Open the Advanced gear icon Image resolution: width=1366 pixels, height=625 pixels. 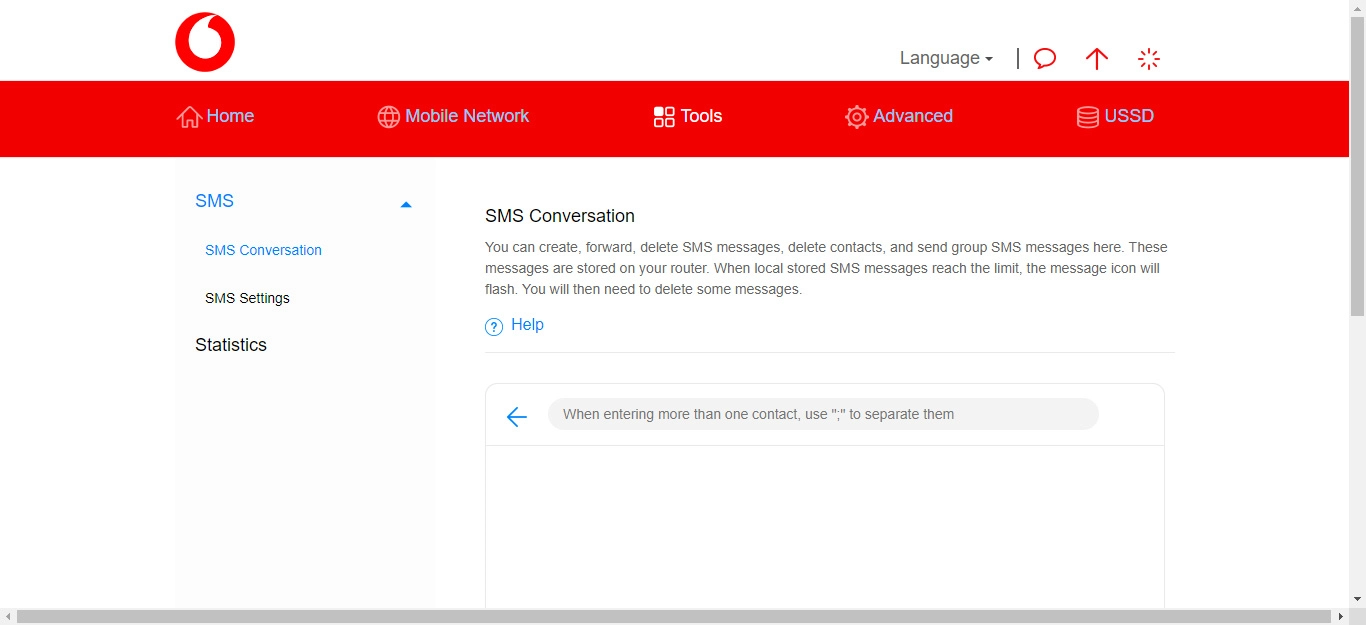[x=856, y=117]
